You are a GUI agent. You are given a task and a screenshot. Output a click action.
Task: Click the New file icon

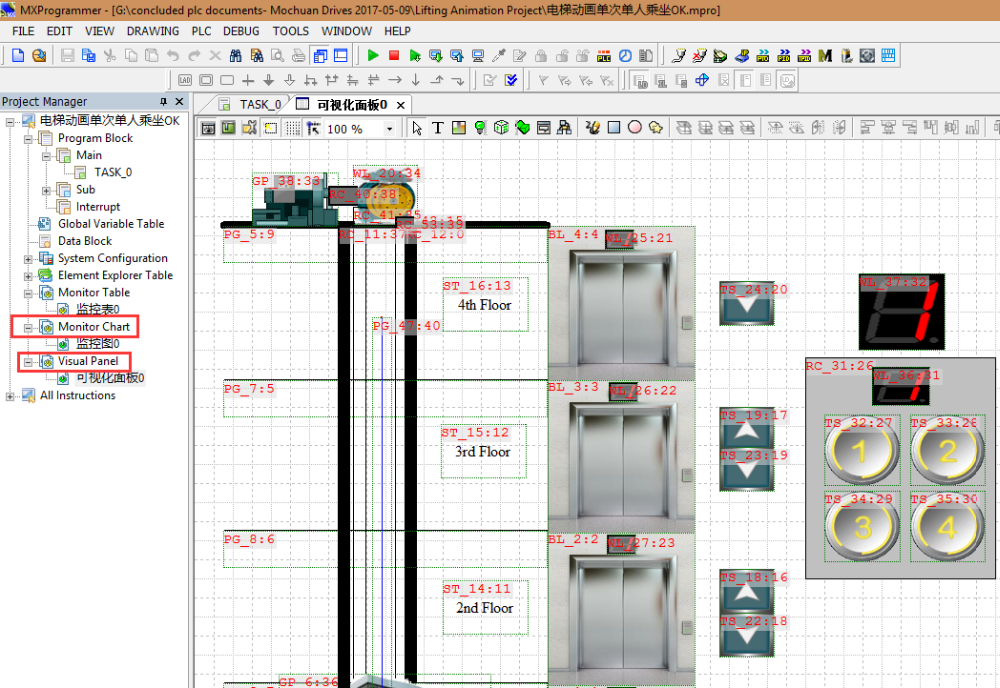[18, 55]
